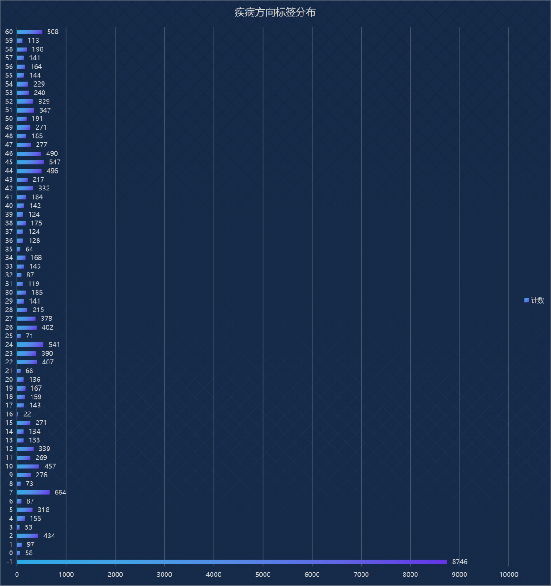This screenshot has width=551, height=586.
Task: Click the value label 347
Action: 45,110
